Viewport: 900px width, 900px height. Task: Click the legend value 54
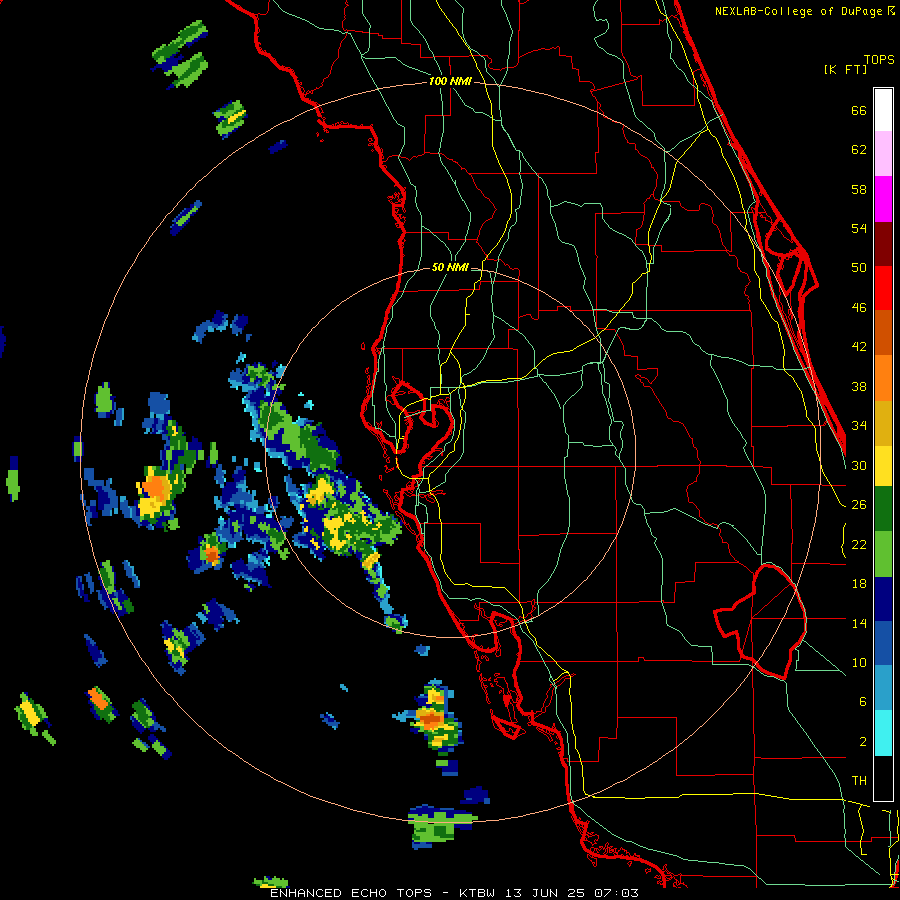[859, 228]
